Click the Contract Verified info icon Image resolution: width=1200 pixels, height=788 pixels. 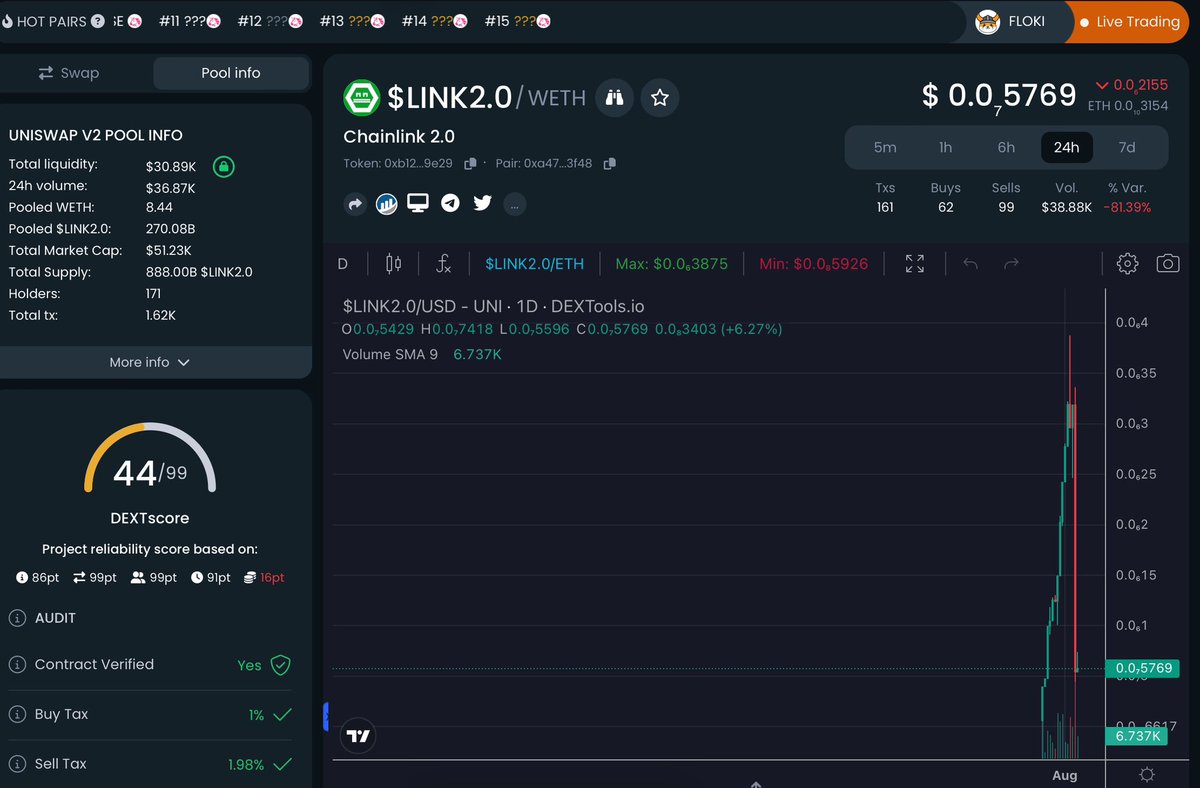pyautogui.click(x=17, y=664)
